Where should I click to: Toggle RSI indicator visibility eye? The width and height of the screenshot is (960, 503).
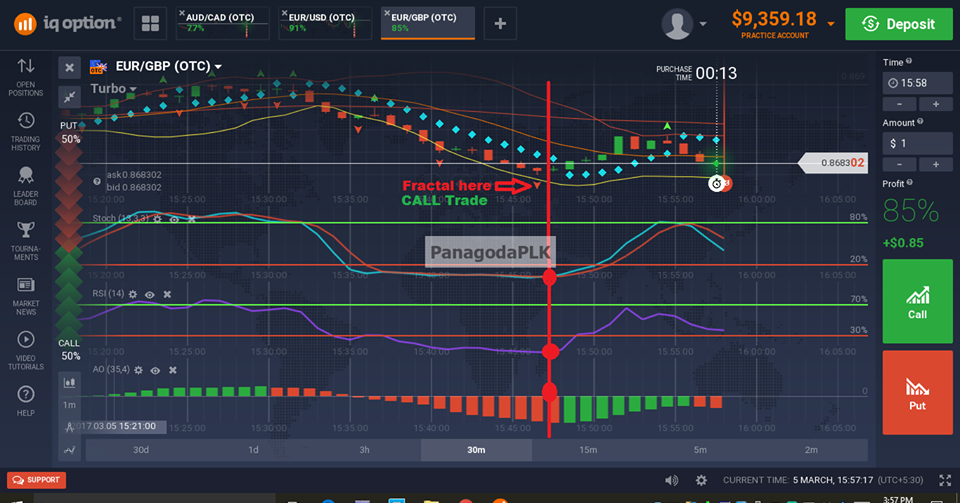click(149, 294)
